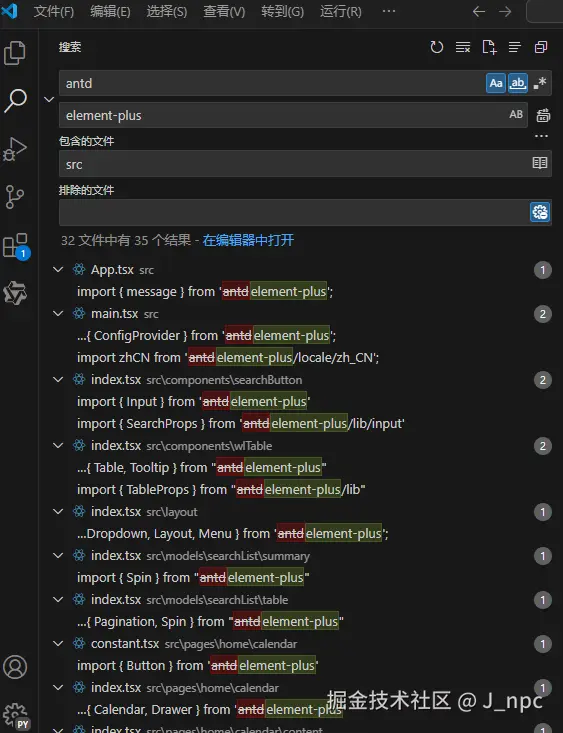563x733 pixels.
Task: Open the Accounts icon in activity bar
Action: [x=15, y=667]
